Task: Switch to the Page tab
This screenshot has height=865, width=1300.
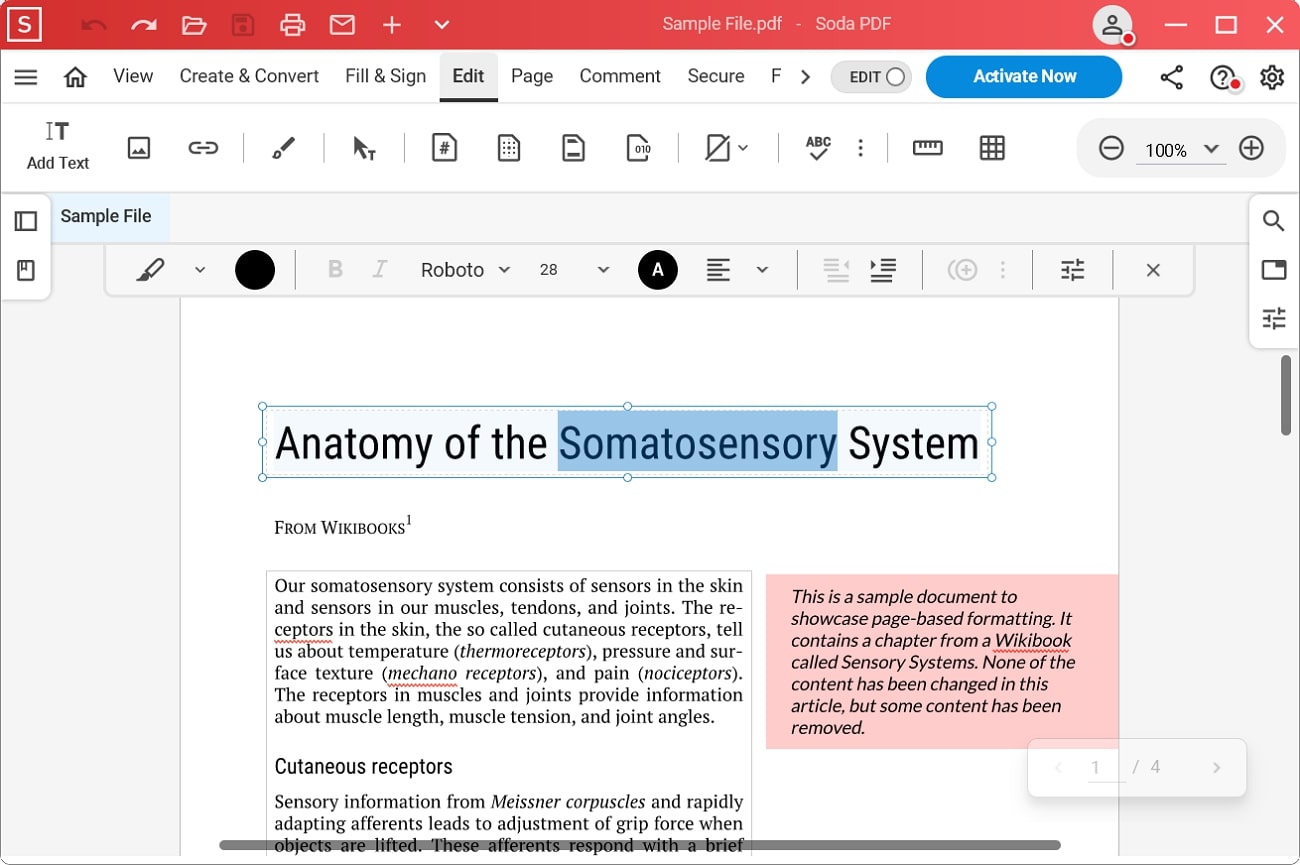Action: coord(532,76)
